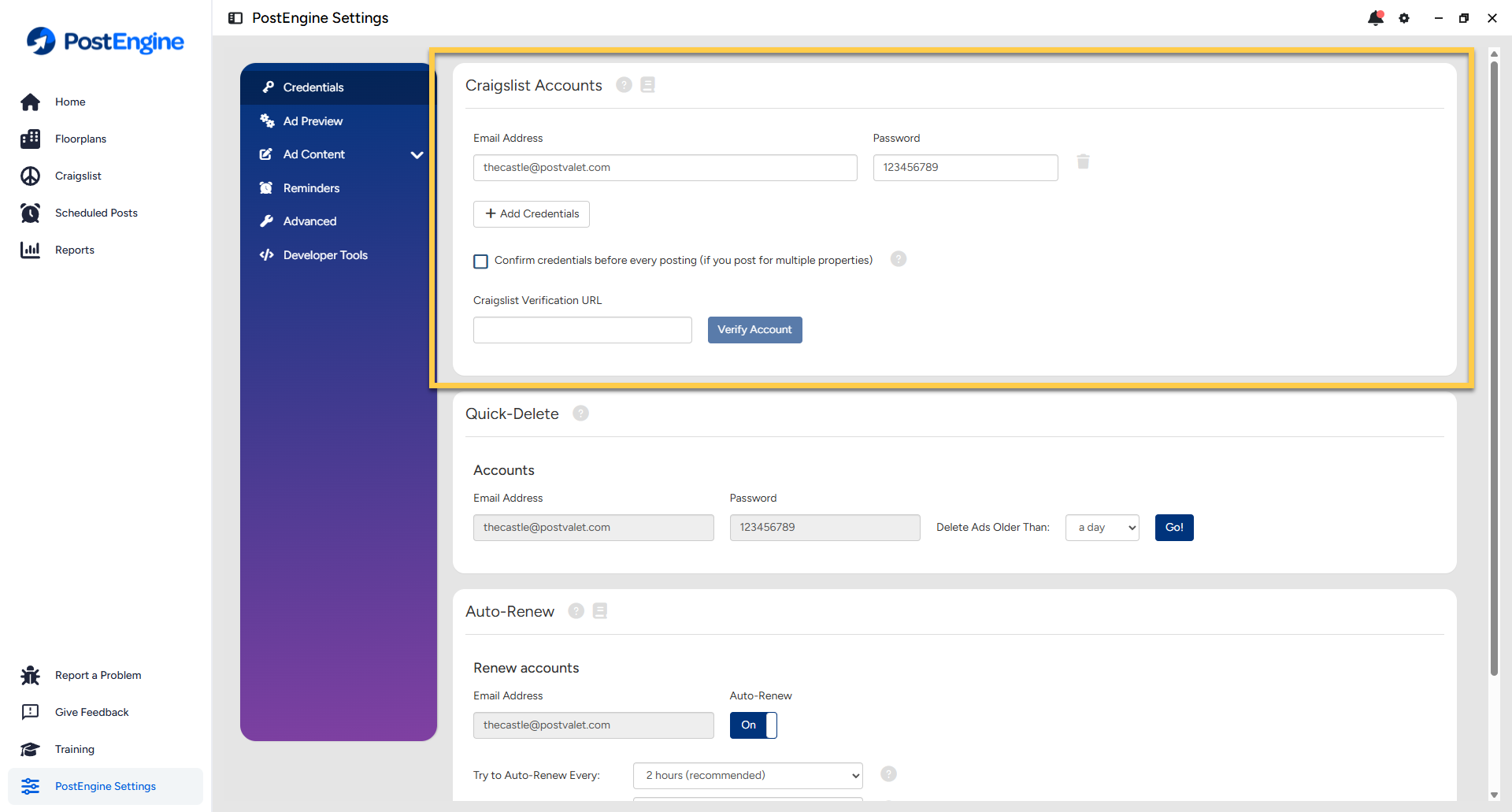The height and width of the screenshot is (812, 1512).
Task: Click the PostEngine Settings sliders icon
Action: tap(31, 786)
